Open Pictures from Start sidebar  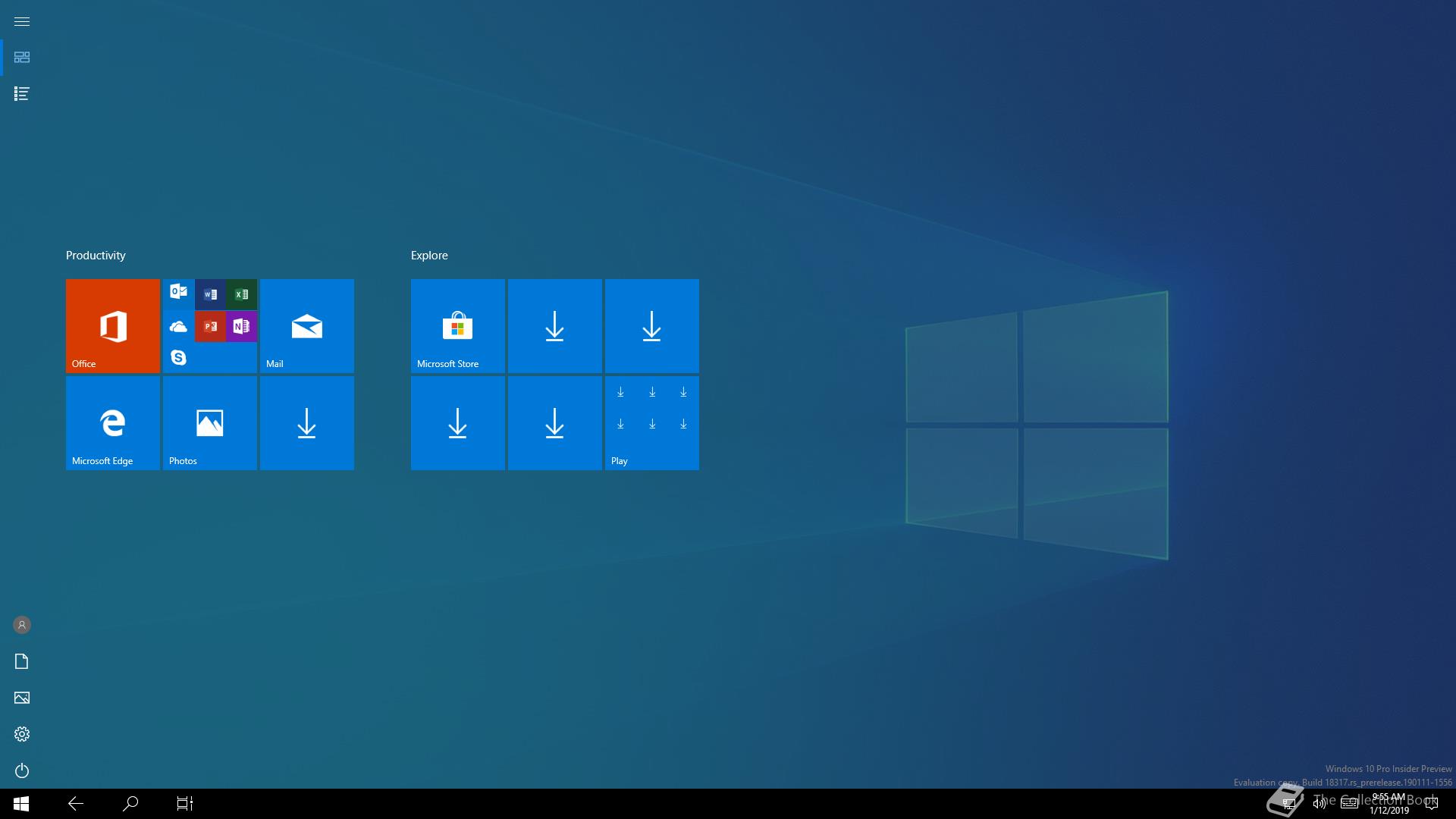22,698
